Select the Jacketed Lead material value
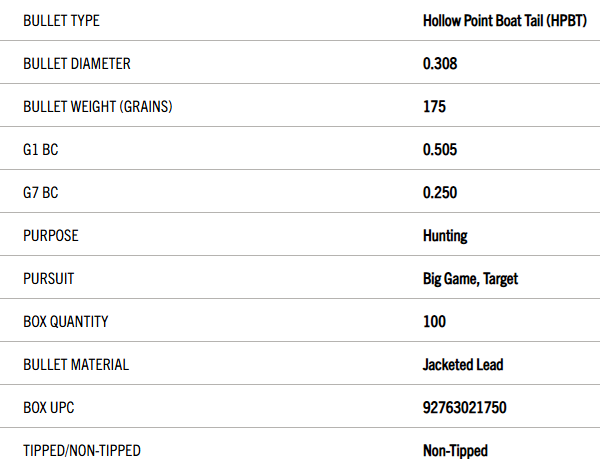The width and height of the screenshot is (600, 472). click(x=463, y=364)
